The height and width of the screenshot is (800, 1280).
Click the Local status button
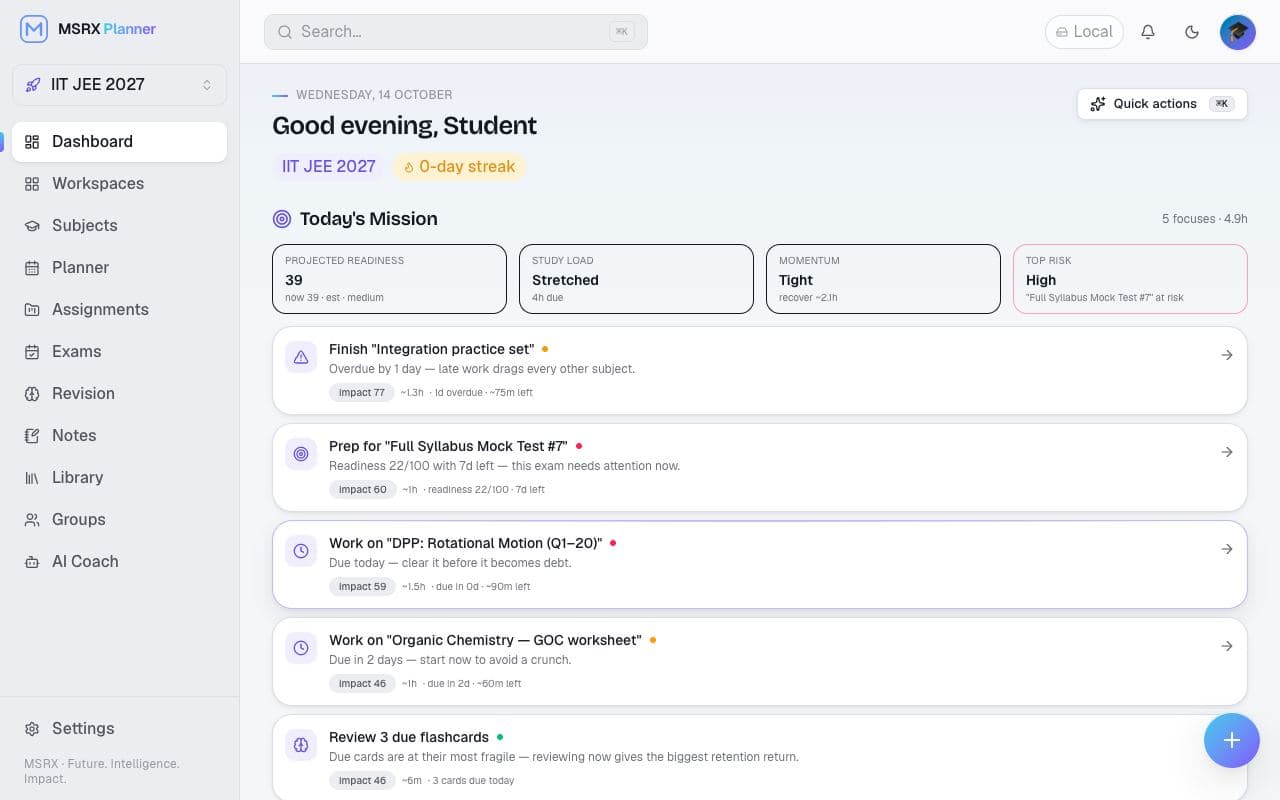(x=1084, y=32)
